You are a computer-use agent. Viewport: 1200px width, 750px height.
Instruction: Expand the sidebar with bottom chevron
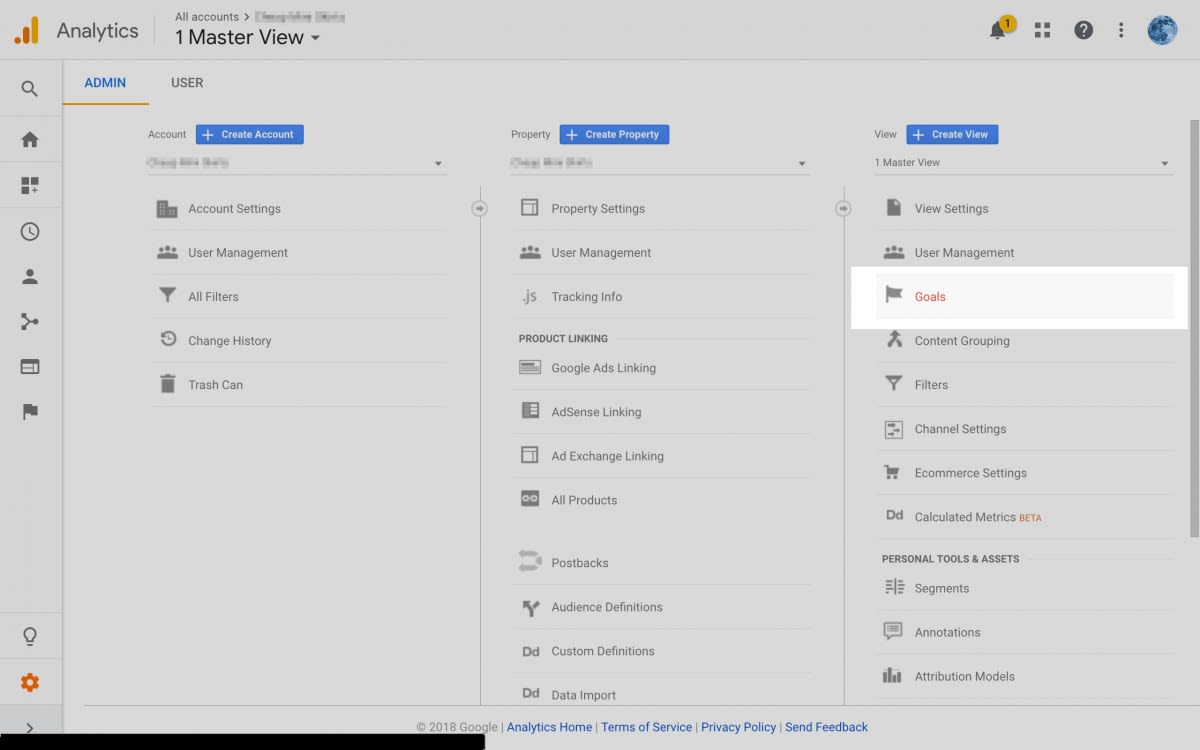30,728
